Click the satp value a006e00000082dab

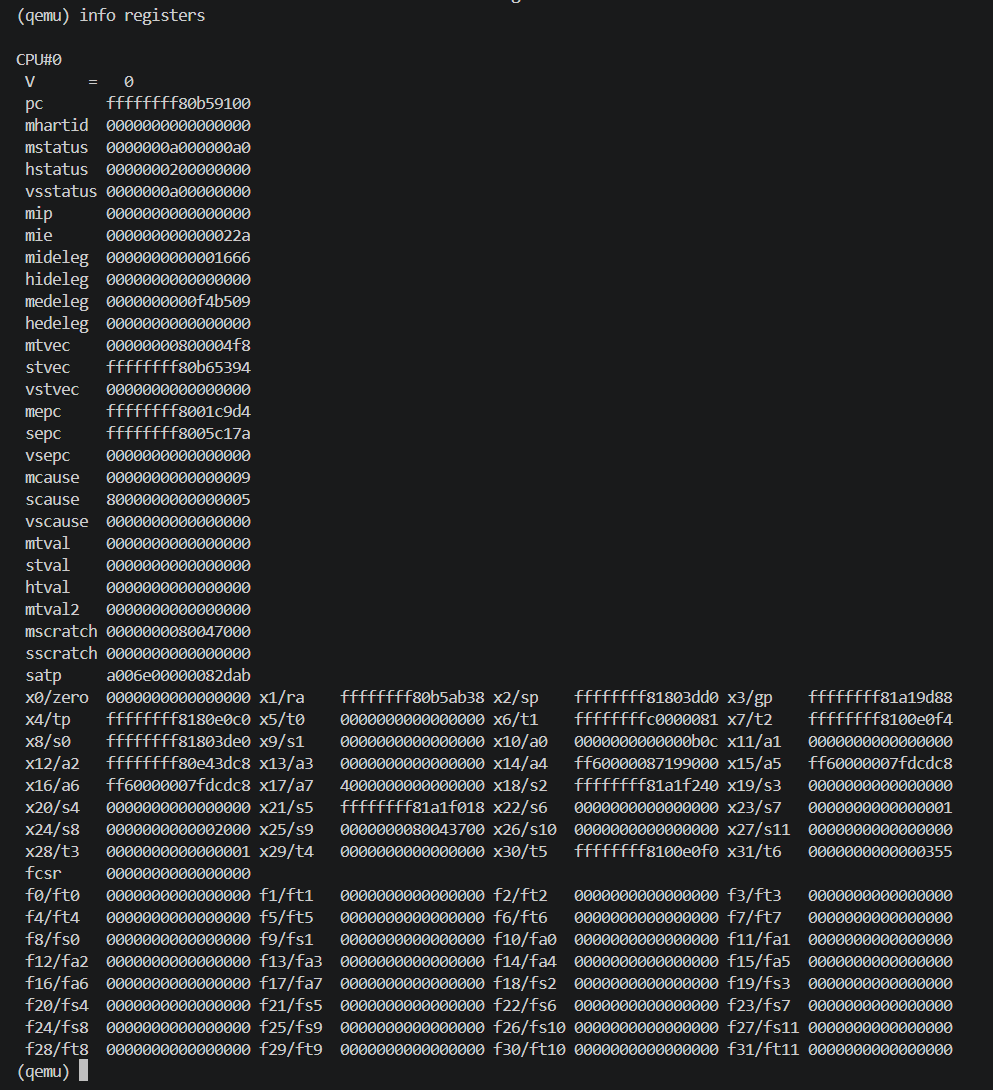(x=178, y=675)
